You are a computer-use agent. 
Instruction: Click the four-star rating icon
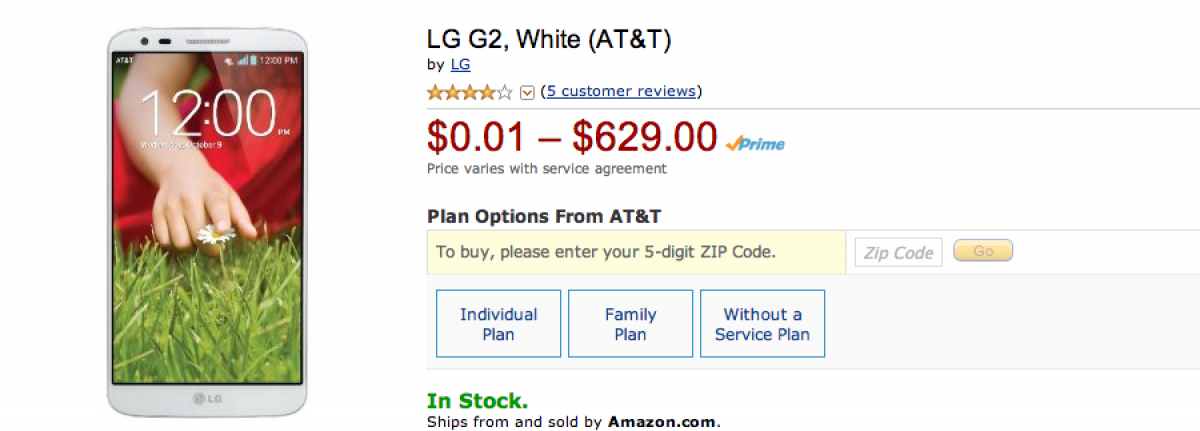pos(469,92)
